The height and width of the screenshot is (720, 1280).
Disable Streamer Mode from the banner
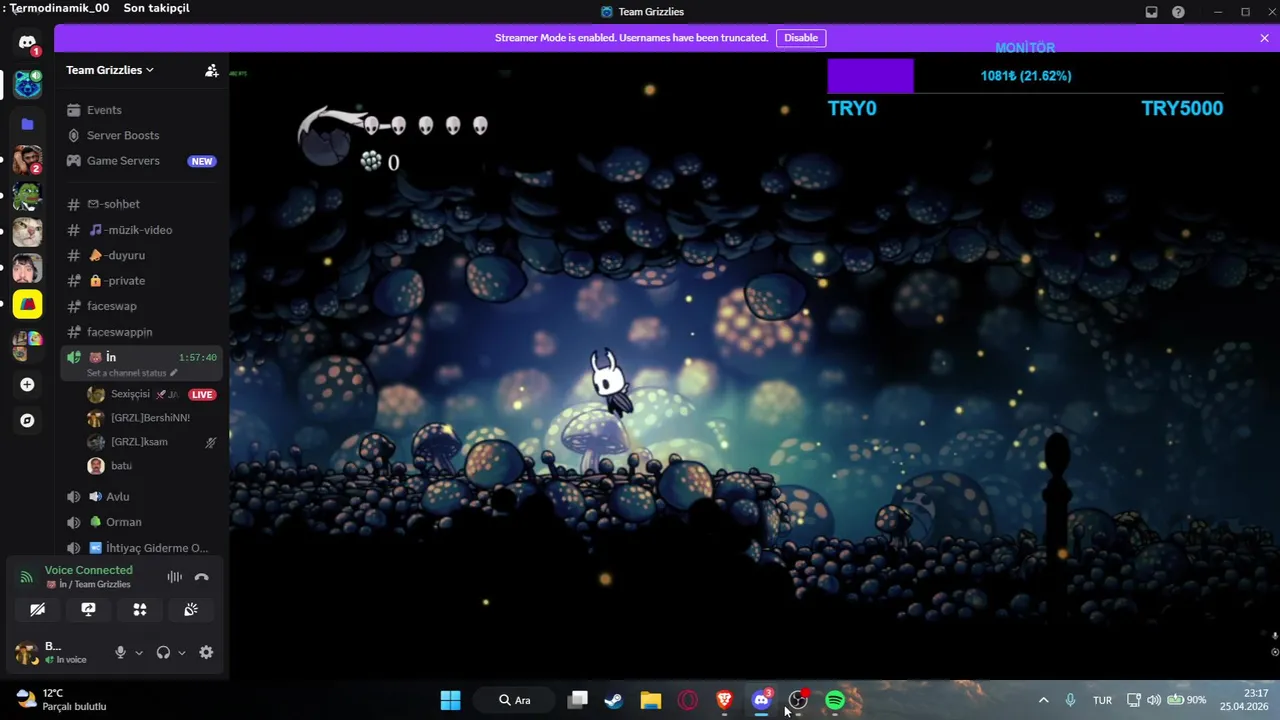[801, 38]
